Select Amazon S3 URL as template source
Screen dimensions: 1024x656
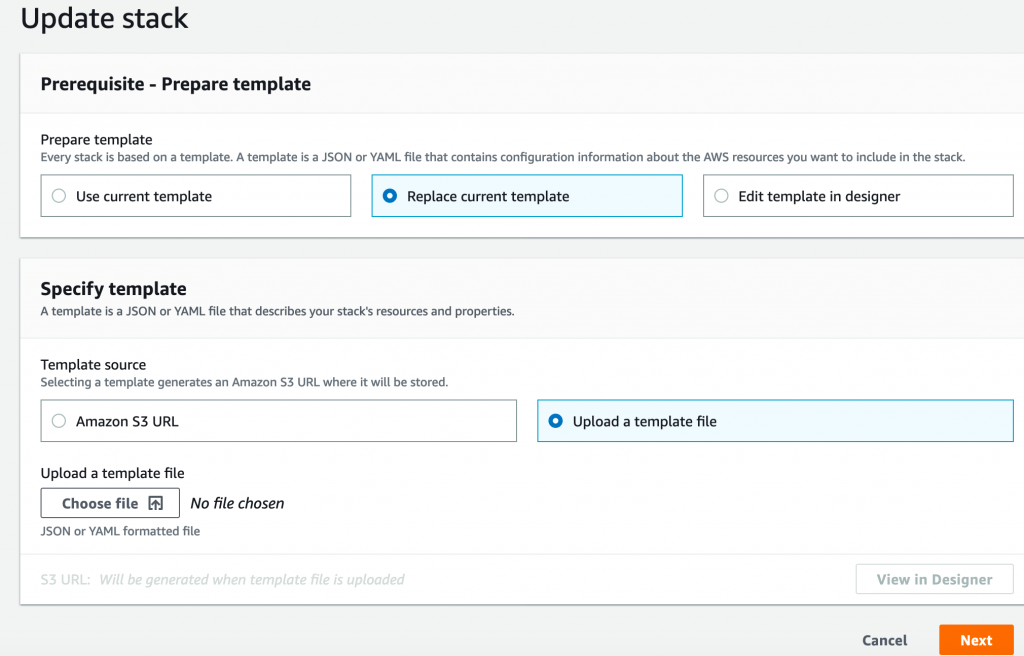tap(60, 421)
